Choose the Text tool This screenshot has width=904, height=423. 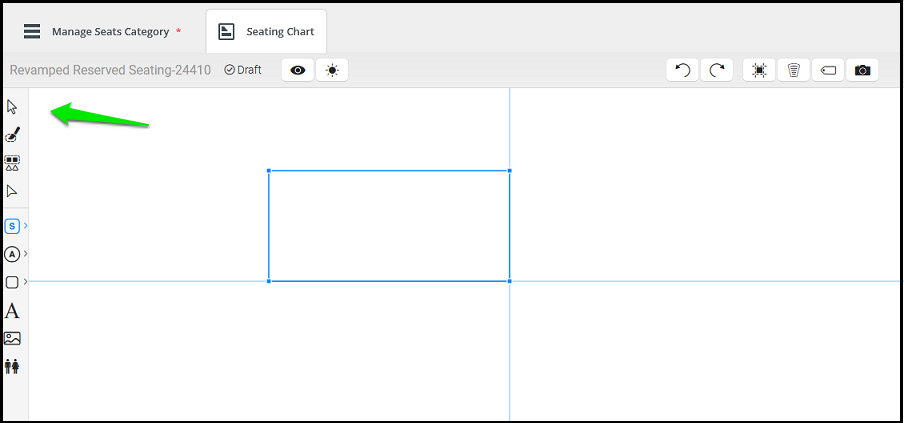pos(12,311)
